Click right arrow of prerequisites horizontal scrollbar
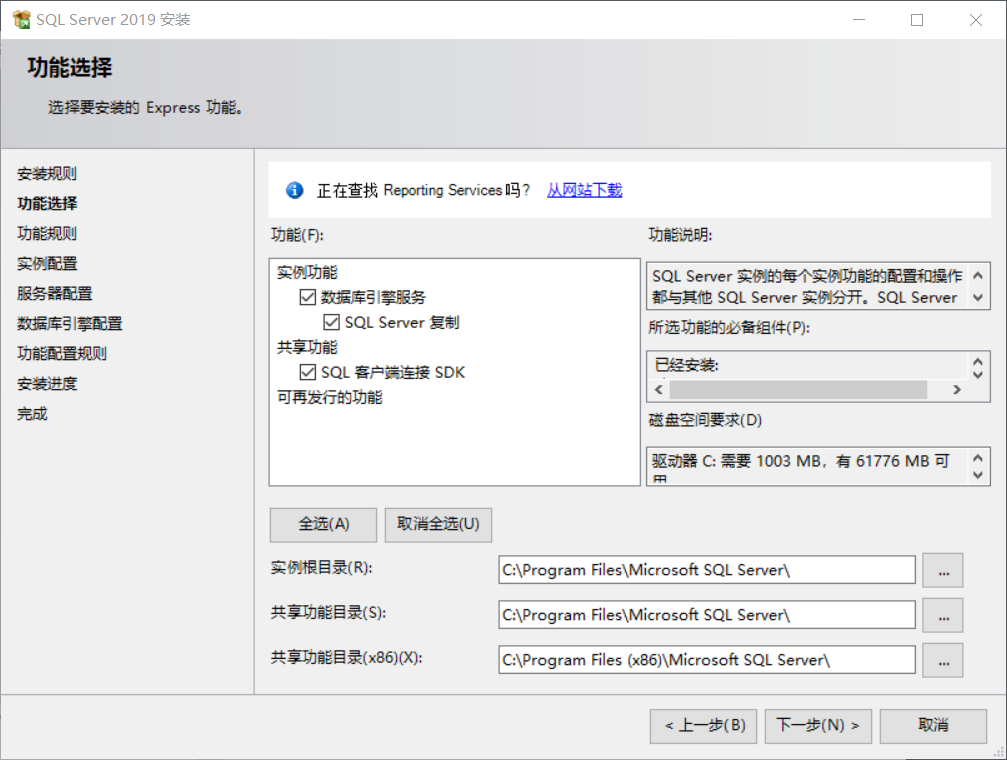This screenshot has height=760, width=1007. tap(957, 389)
